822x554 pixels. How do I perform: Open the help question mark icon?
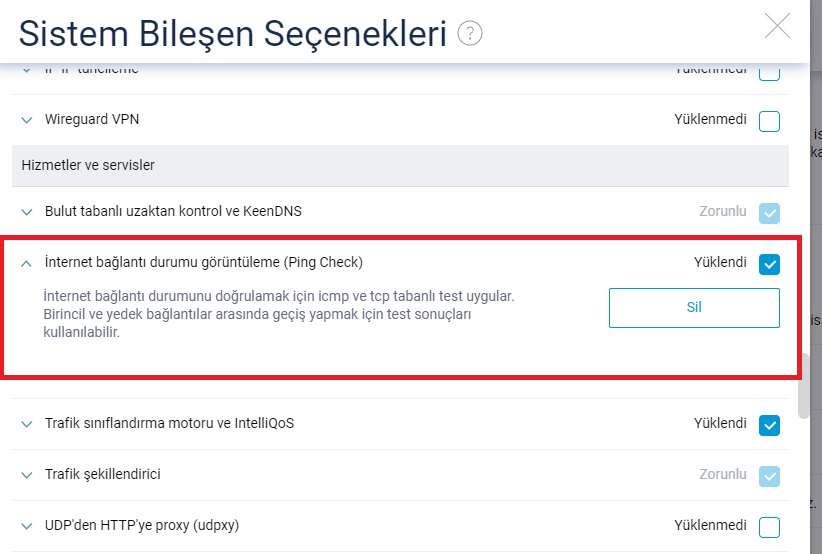(x=470, y=34)
